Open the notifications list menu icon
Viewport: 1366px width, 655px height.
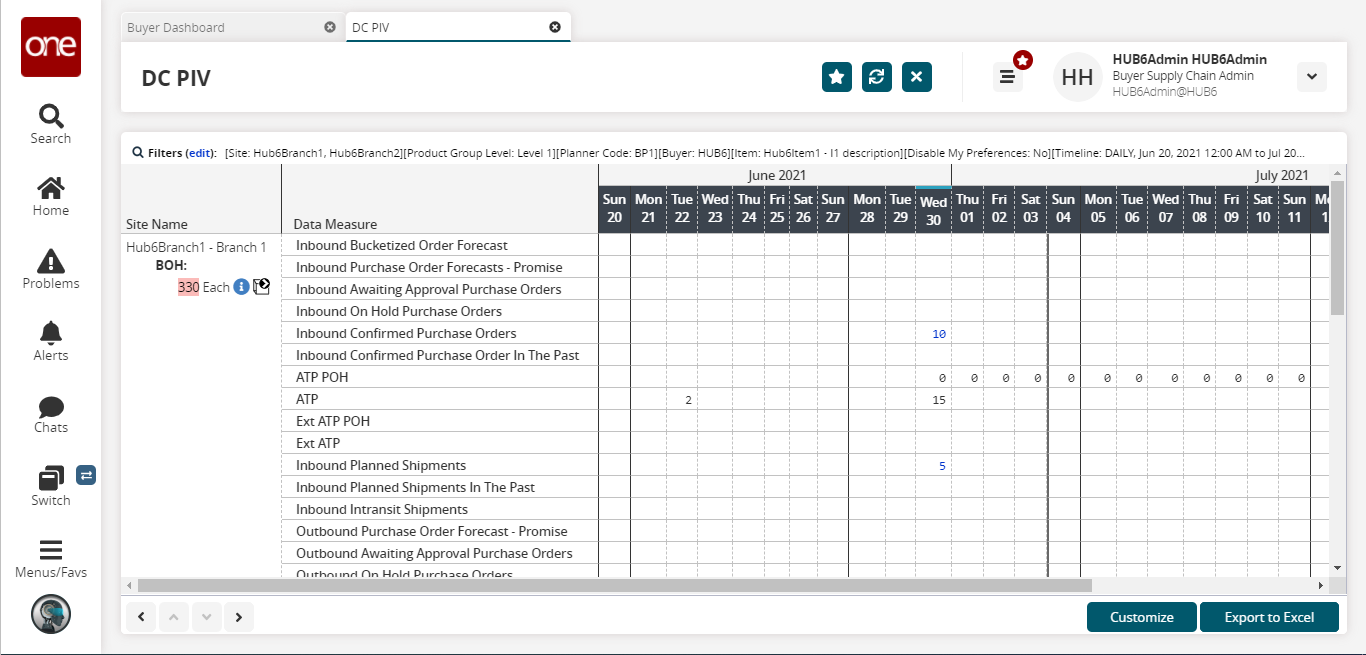click(x=1008, y=77)
